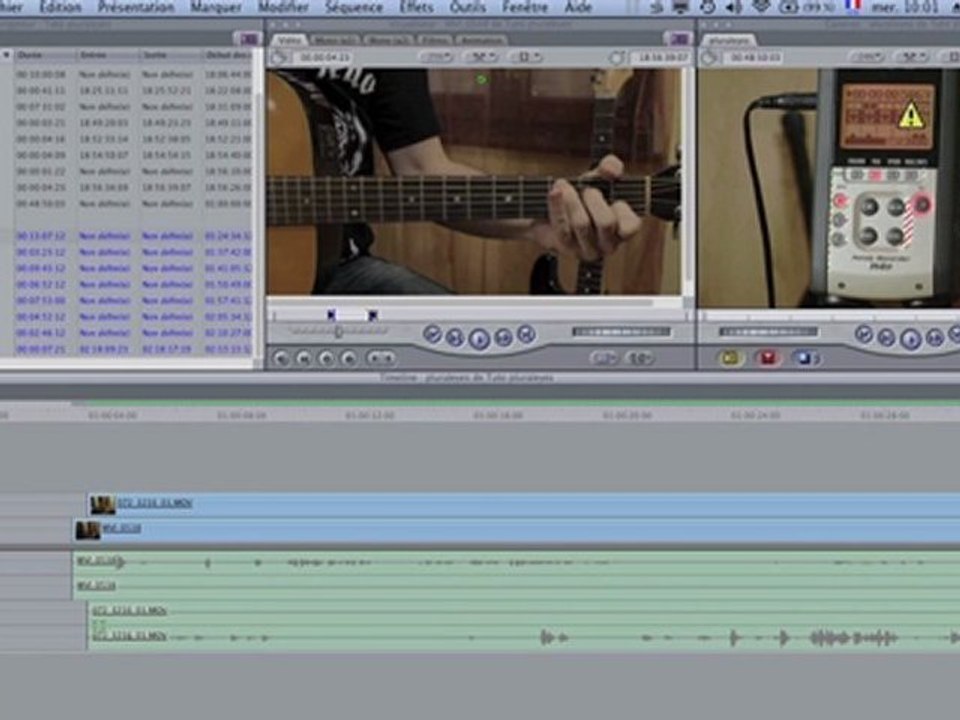The image size is (960, 720).
Task: Switch to the Filtres tab in Viewer
Action: (x=435, y=40)
